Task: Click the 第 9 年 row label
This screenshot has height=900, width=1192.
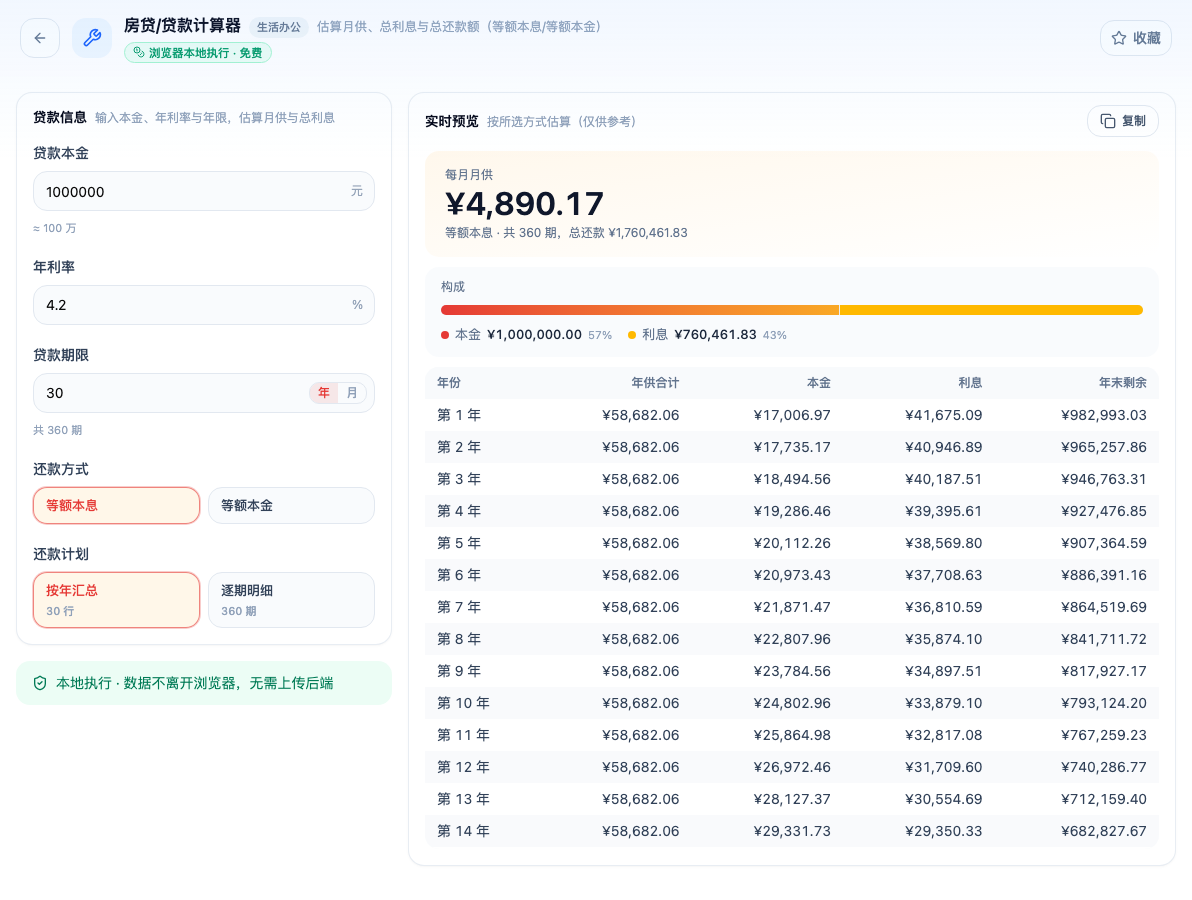Action: tap(459, 671)
